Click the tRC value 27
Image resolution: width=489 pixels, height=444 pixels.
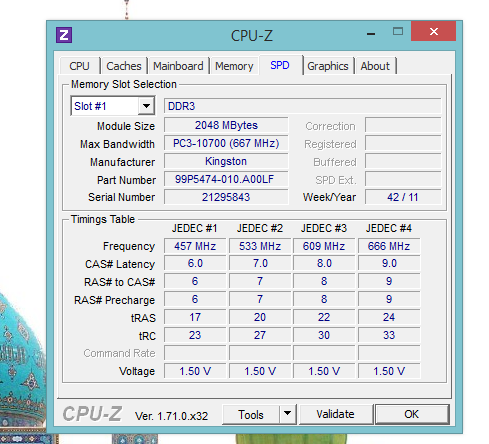click(260, 335)
